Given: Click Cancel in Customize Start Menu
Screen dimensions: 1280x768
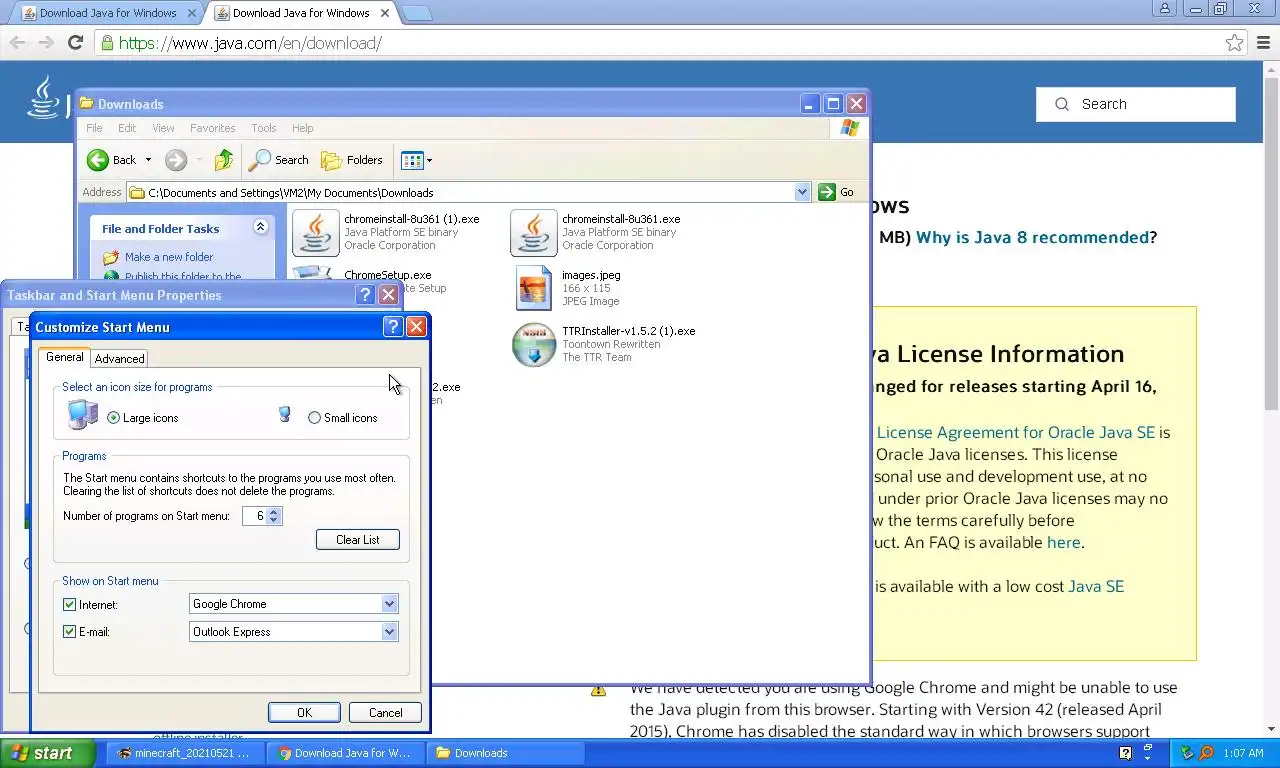Looking at the screenshot, I should click(385, 713).
